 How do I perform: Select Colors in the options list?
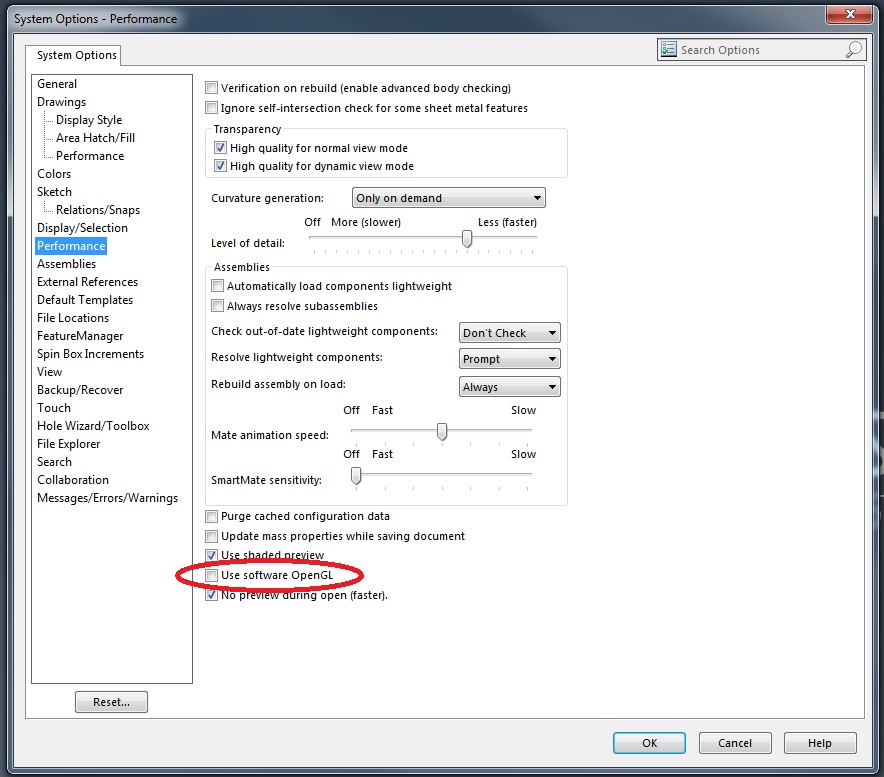tap(54, 174)
